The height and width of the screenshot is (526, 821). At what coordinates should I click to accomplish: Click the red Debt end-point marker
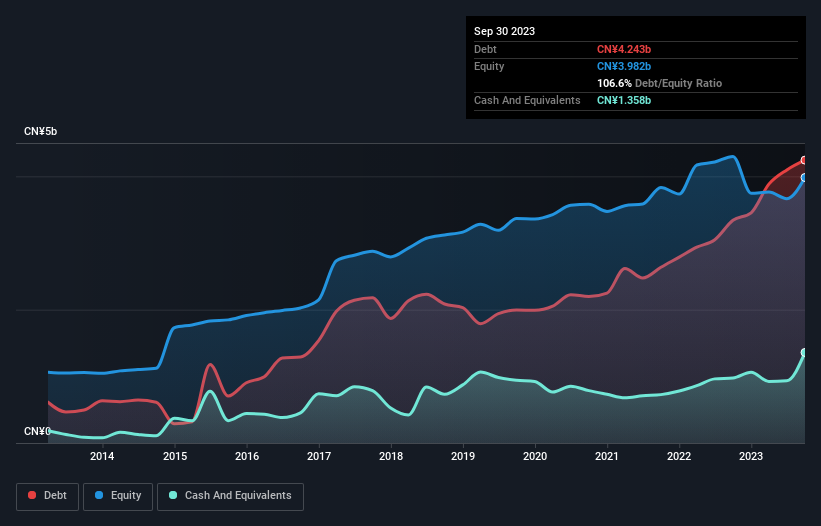(804, 160)
